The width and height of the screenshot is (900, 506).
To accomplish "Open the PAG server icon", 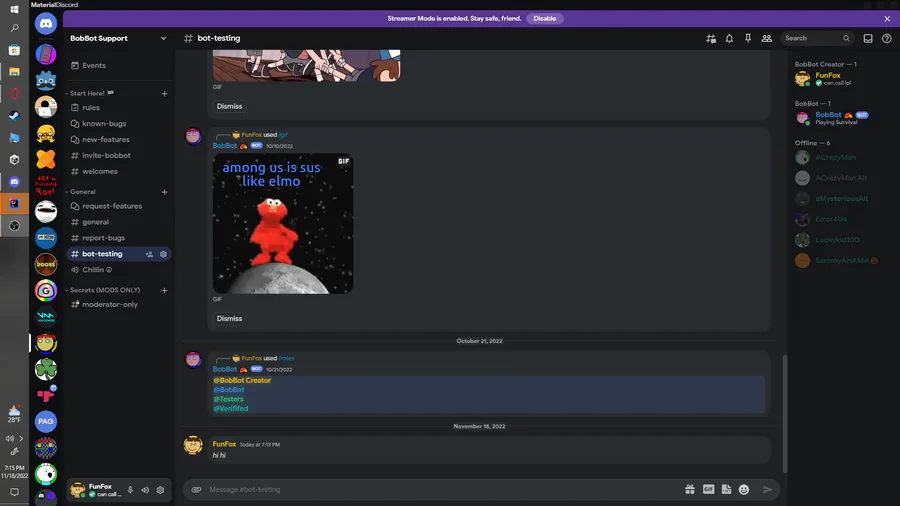I will click(x=46, y=421).
